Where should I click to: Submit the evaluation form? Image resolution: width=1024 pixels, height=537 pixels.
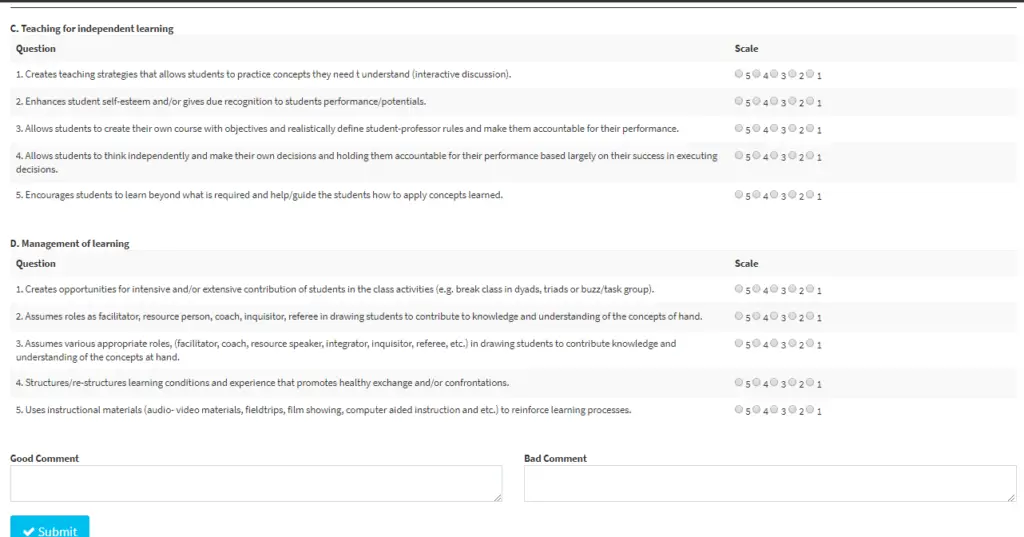click(x=50, y=528)
